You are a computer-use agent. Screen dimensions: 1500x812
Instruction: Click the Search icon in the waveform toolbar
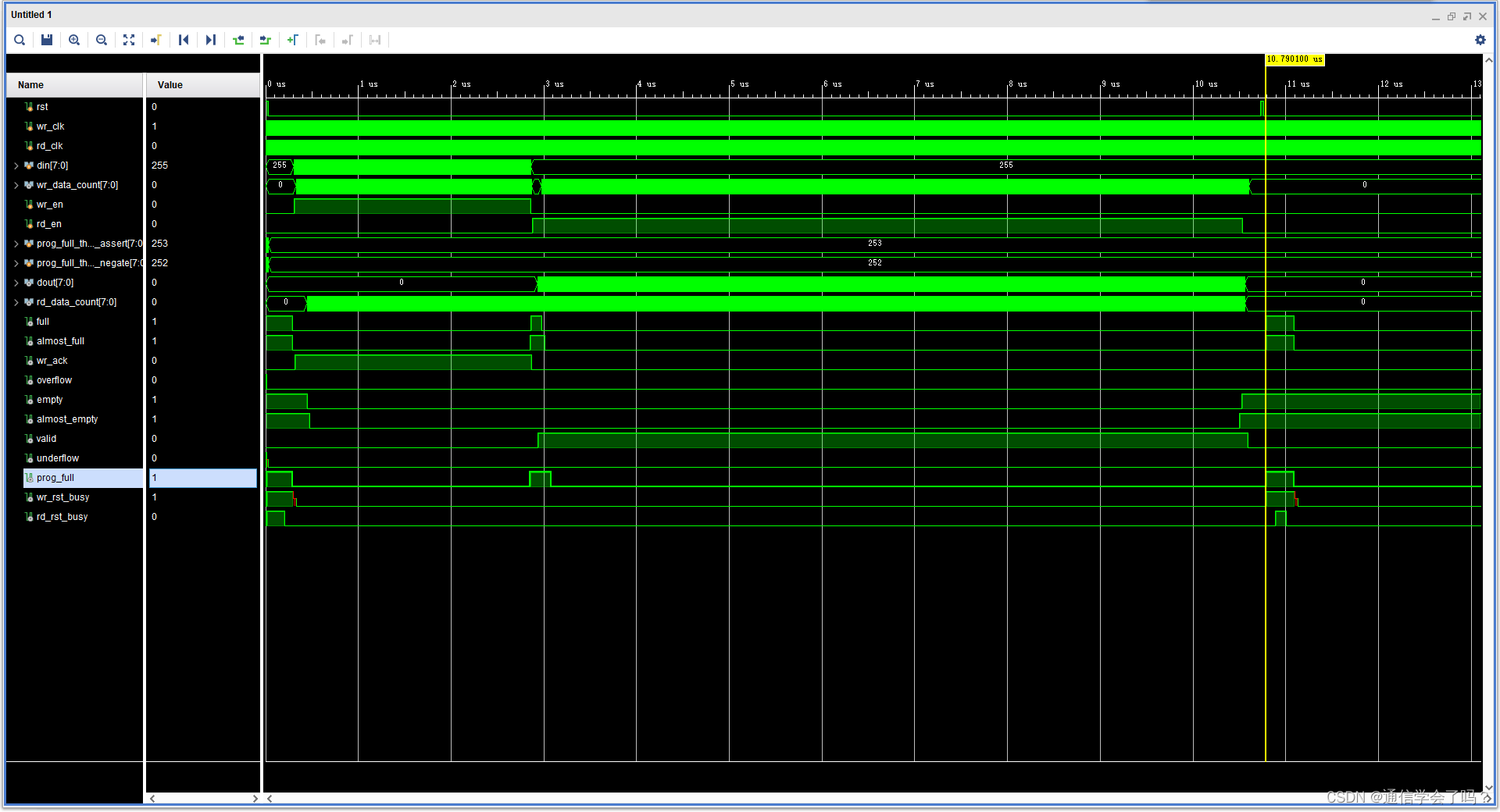coord(20,40)
